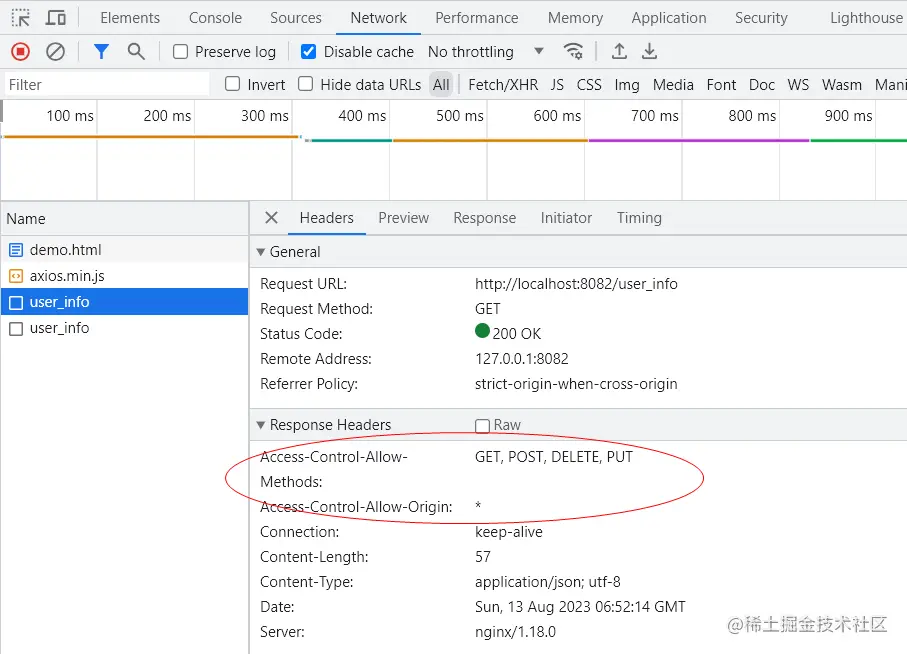The width and height of the screenshot is (907, 654).
Task: Clear the network log
Action: pos(56,52)
